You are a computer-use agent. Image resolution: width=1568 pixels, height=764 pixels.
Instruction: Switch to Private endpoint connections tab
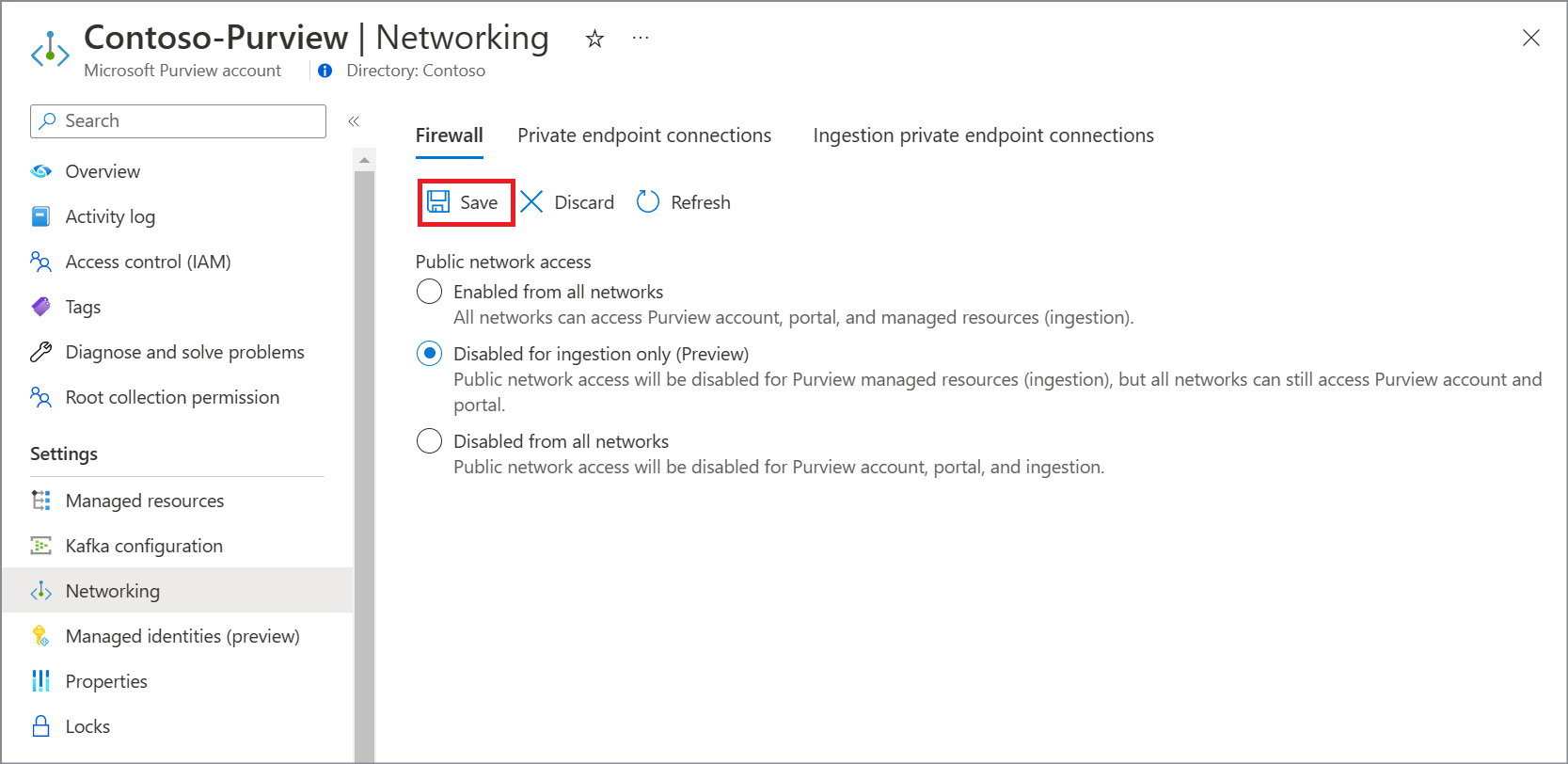[644, 135]
